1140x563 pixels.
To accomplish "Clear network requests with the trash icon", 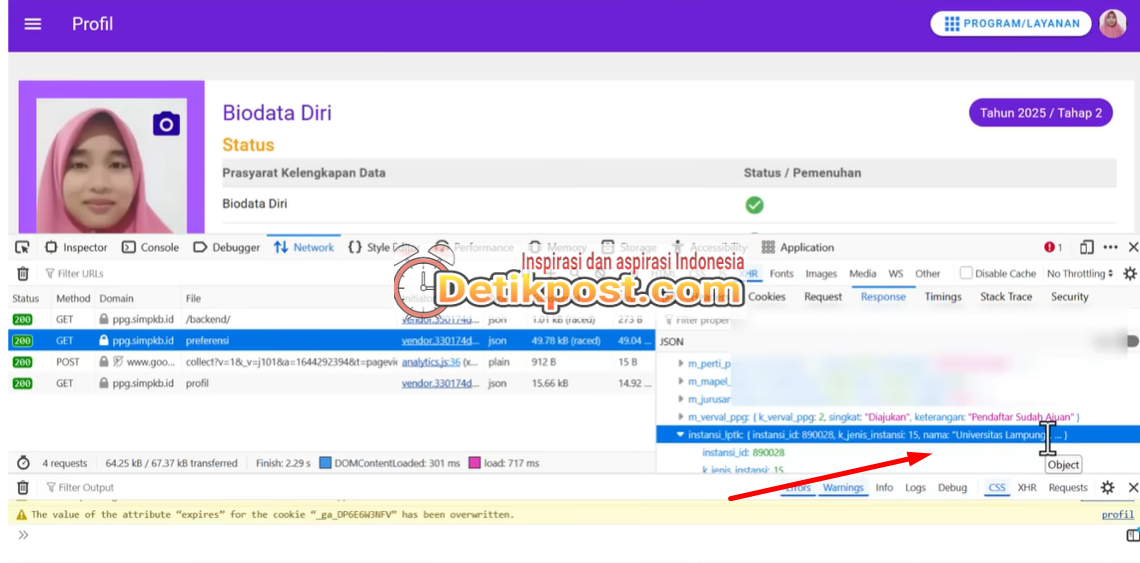I will (x=23, y=273).
